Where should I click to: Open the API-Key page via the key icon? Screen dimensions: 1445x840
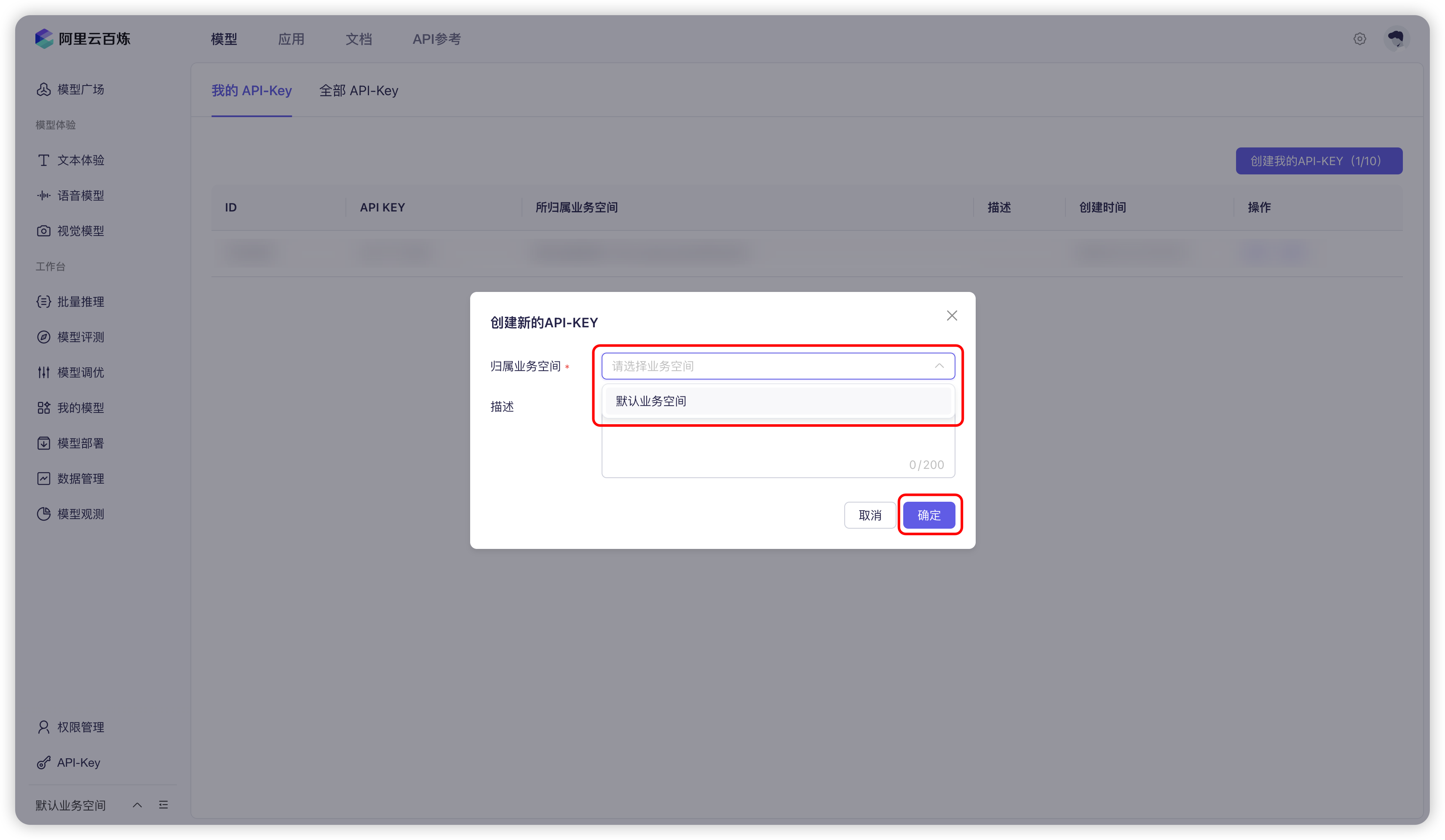tap(43, 762)
